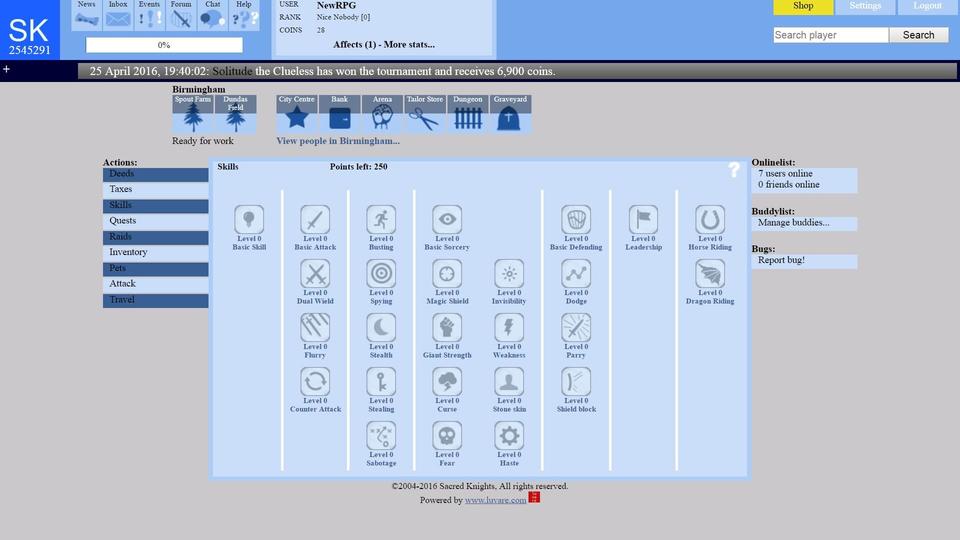Click the Spying target skill icon
Viewport: 960px width, 540px height.
[x=381, y=274]
